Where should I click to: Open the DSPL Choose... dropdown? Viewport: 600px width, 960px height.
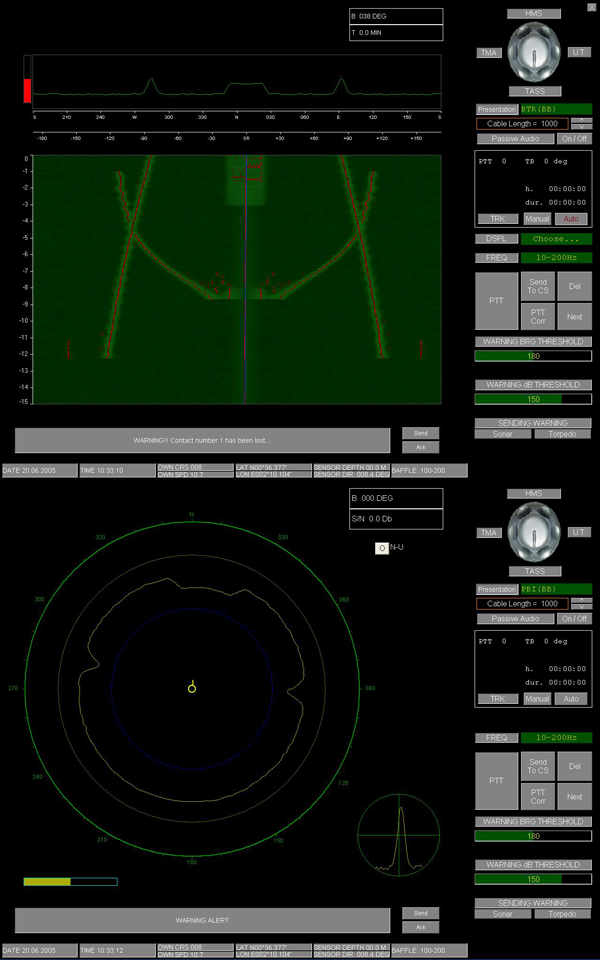[556, 239]
